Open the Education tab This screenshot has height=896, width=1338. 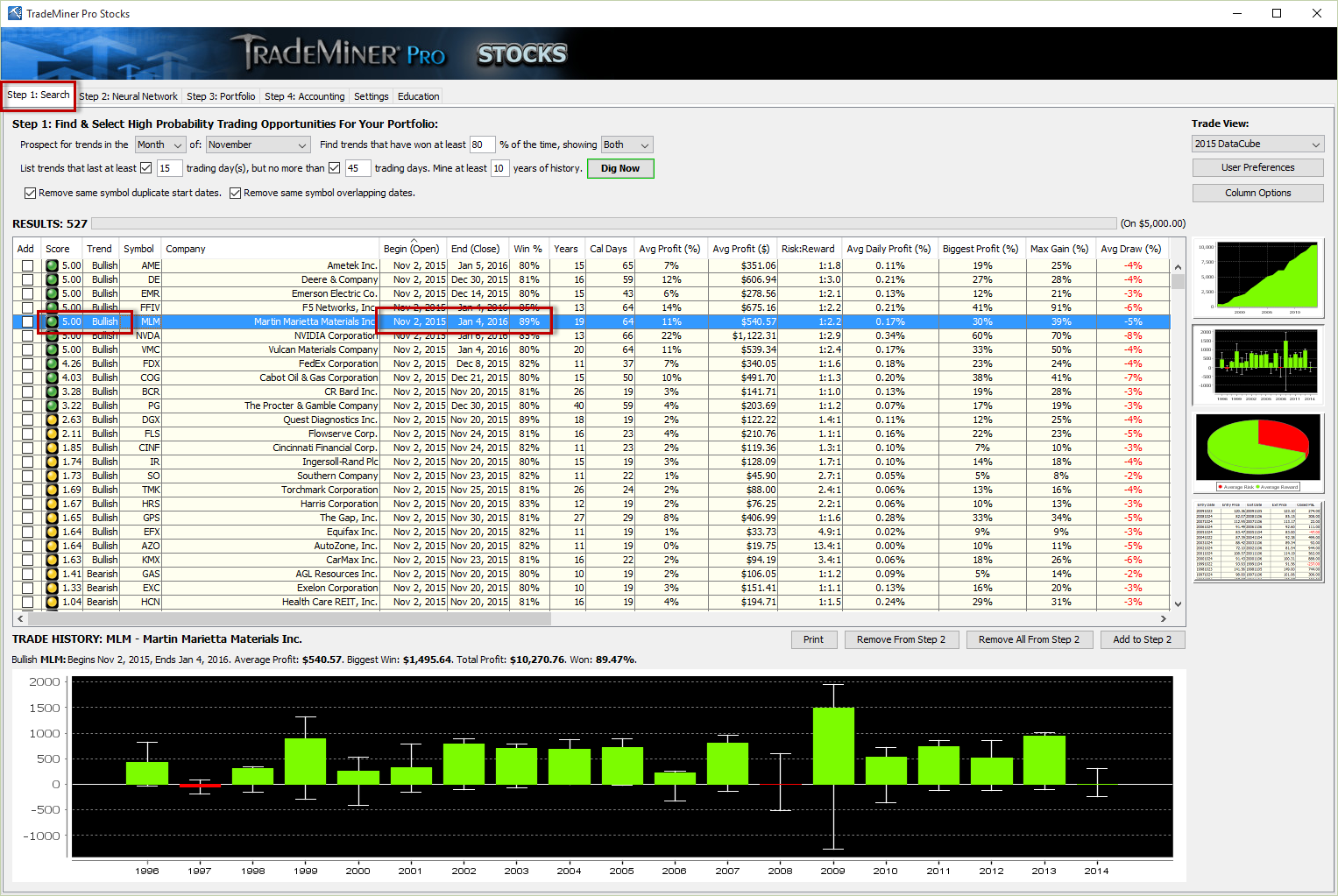pyautogui.click(x=419, y=96)
